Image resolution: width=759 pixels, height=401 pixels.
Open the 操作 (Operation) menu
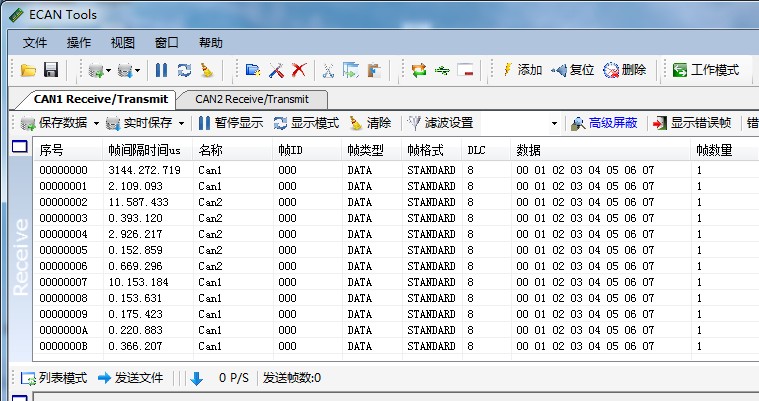(x=79, y=43)
